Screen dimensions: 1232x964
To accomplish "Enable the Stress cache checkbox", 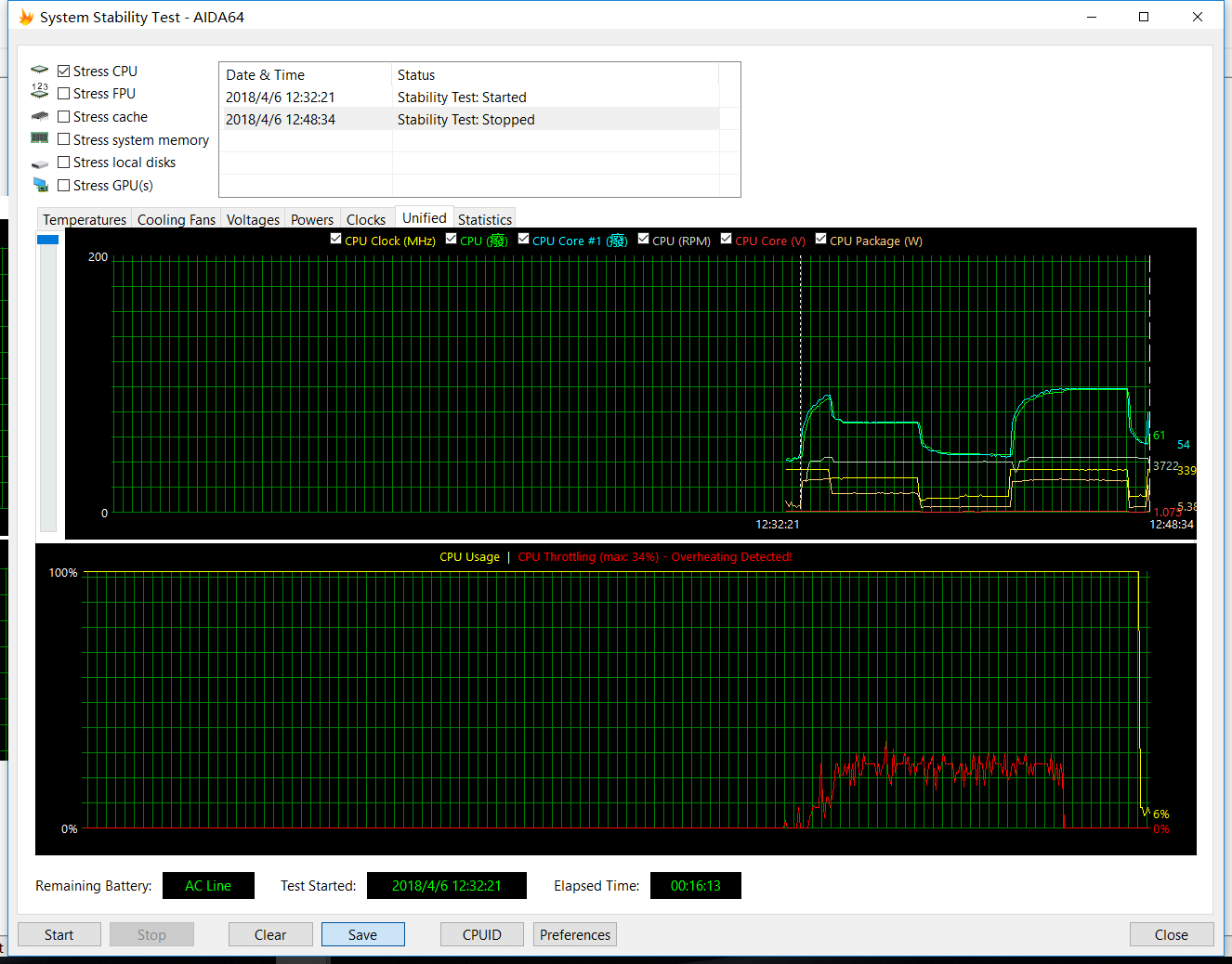I will coord(64,116).
